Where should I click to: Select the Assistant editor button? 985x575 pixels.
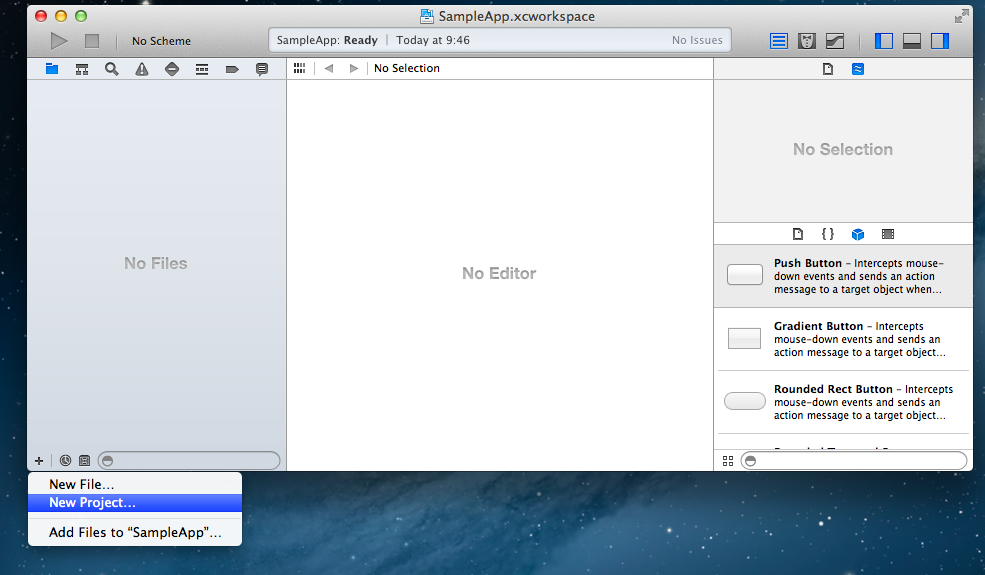[807, 41]
